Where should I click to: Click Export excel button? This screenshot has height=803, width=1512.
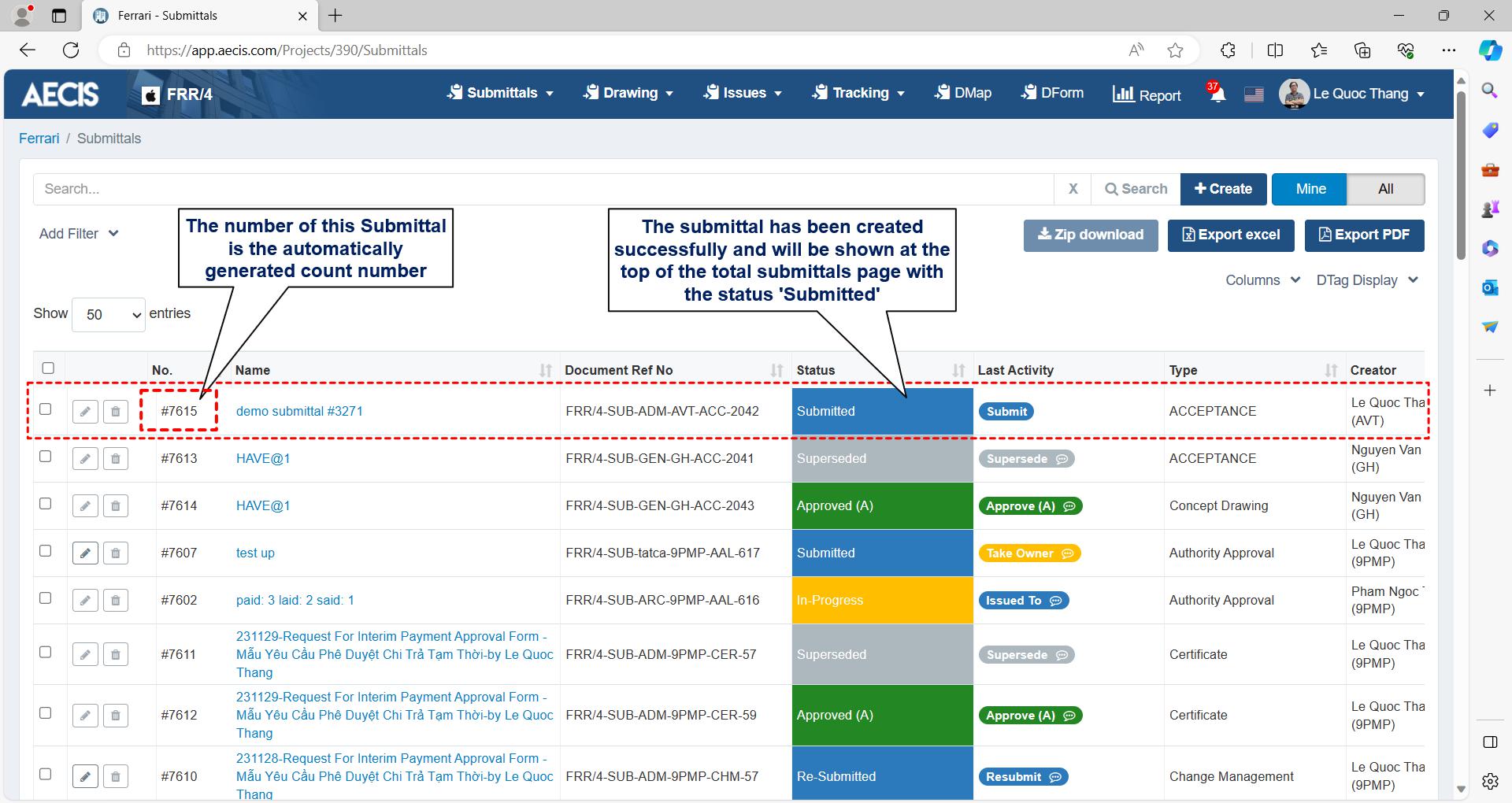(x=1231, y=235)
